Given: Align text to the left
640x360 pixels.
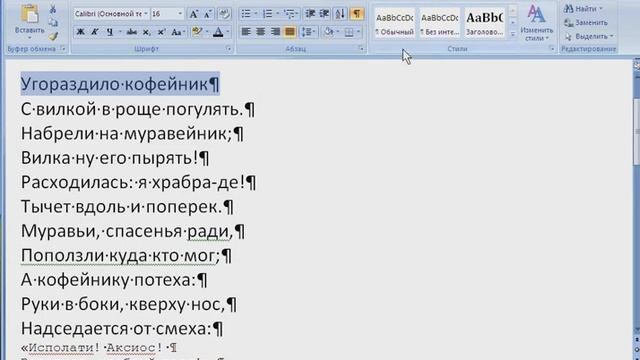Looking at the screenshot, I should click(246, 32).
